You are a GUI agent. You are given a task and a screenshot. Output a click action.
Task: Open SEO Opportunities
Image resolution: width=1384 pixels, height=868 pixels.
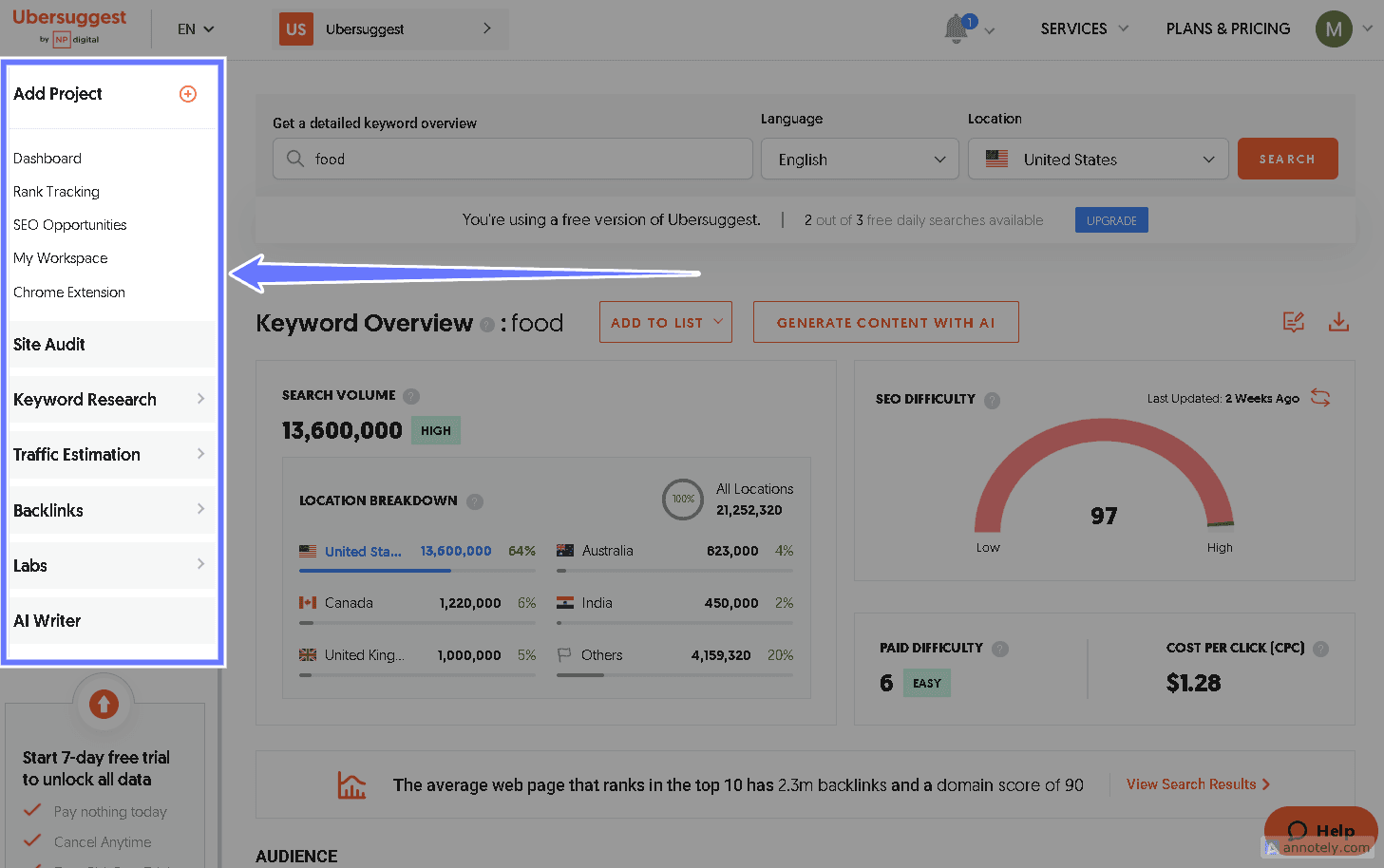pos(70,225)
